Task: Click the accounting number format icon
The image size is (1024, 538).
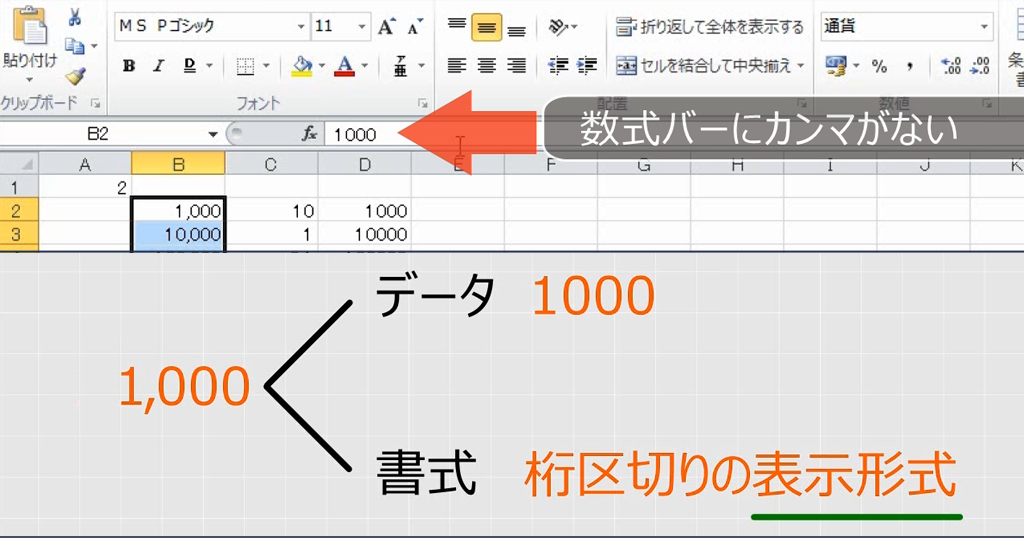Action: tap(835, 65)
